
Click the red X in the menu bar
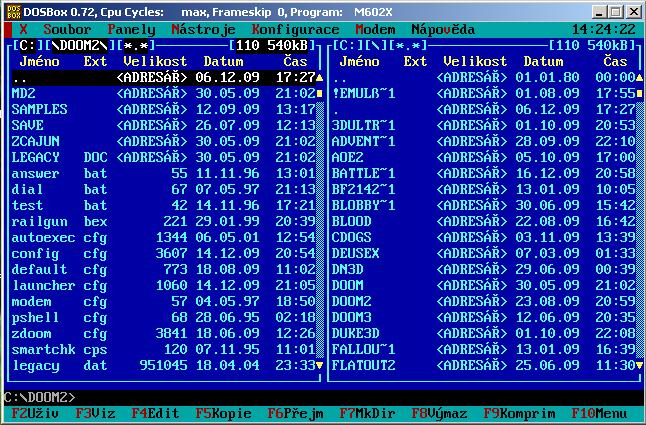[x=23, y=30]
